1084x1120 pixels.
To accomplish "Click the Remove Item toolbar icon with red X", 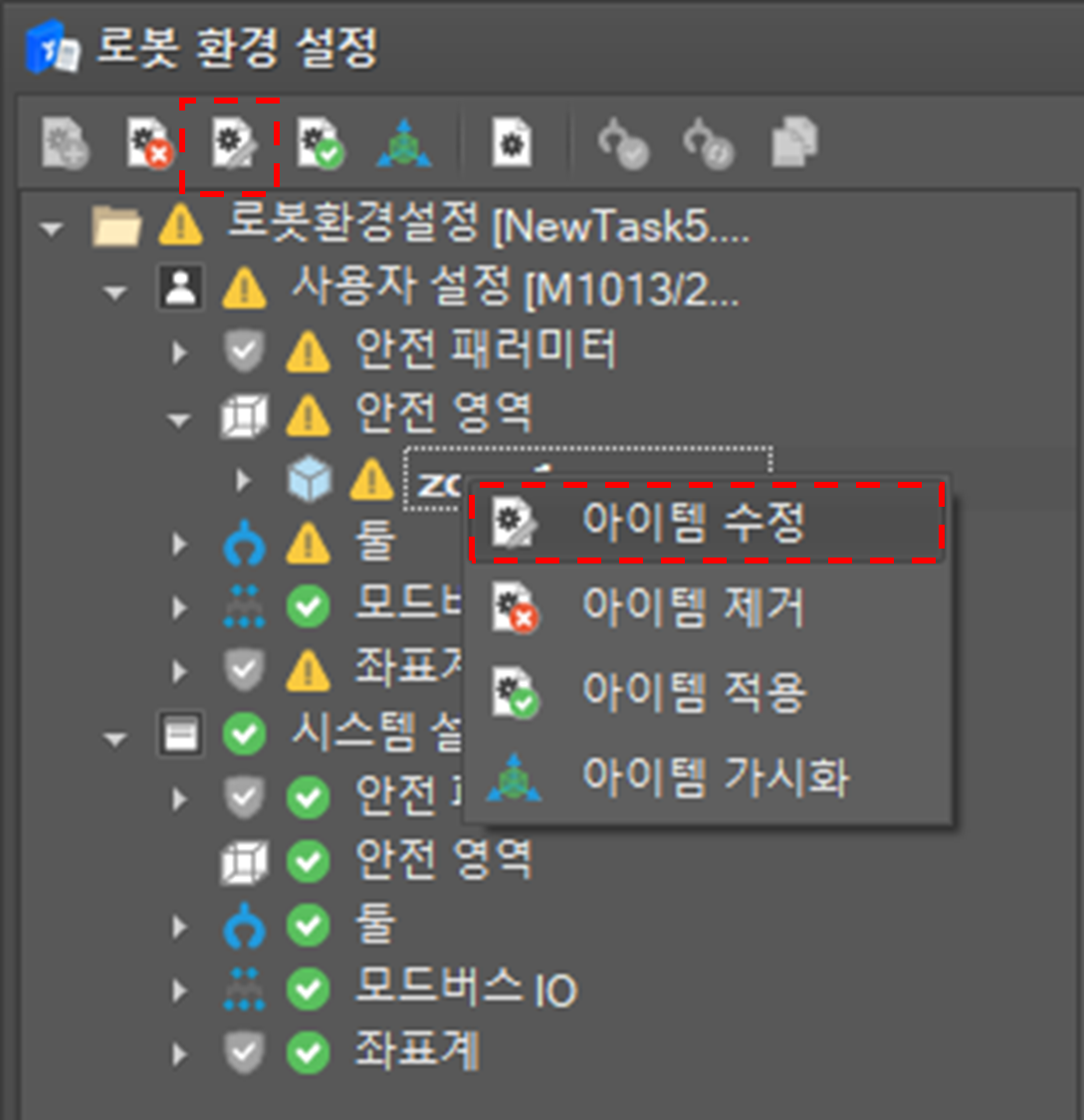I will point(148,144).
